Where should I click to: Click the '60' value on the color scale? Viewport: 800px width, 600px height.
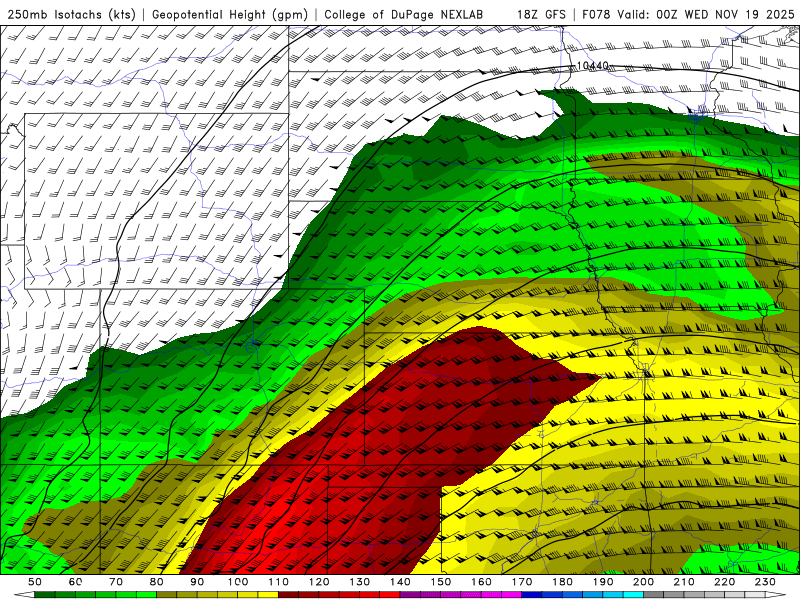coord(76,582)
